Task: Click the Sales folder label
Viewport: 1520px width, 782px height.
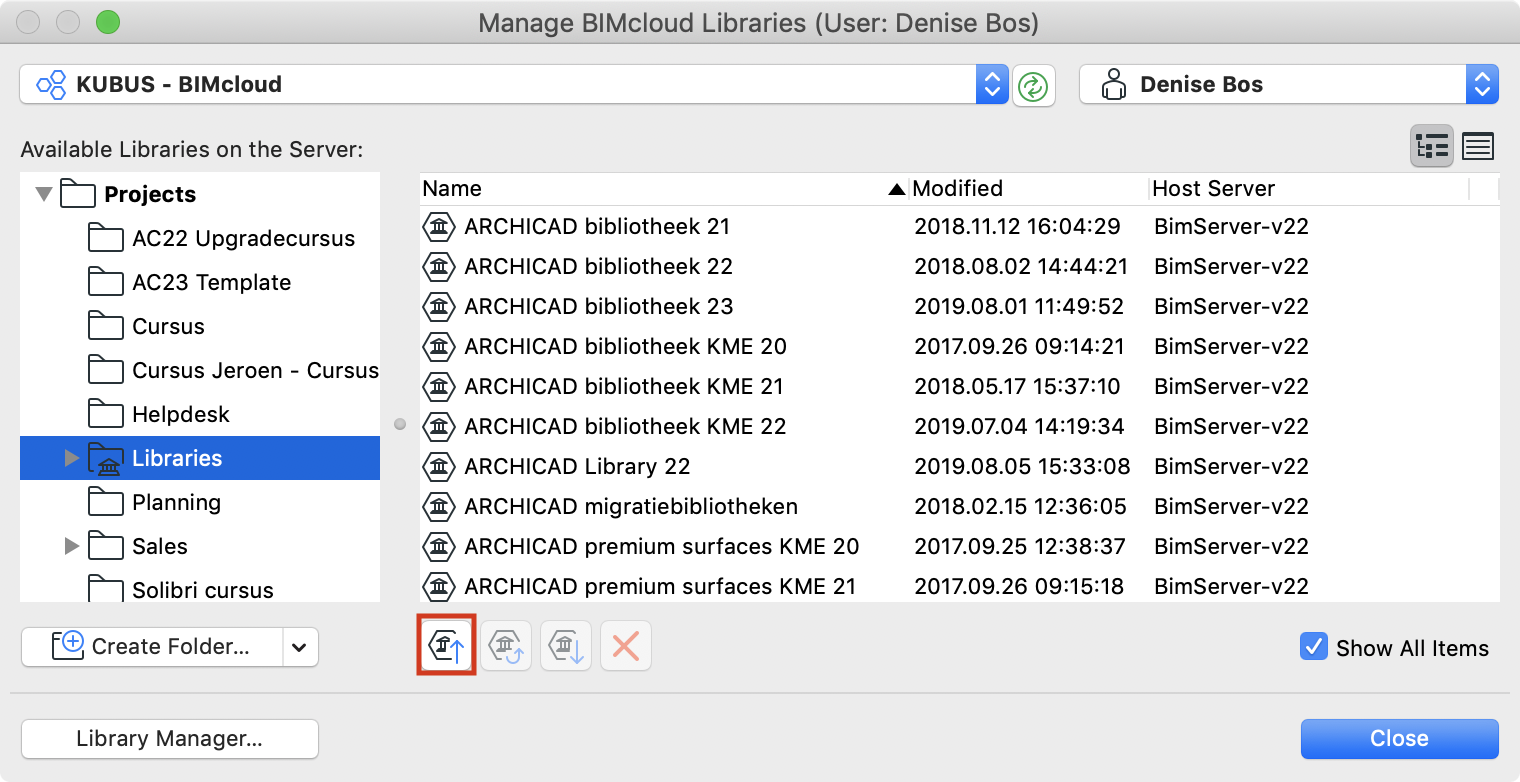Action: [x=160, y=546]
